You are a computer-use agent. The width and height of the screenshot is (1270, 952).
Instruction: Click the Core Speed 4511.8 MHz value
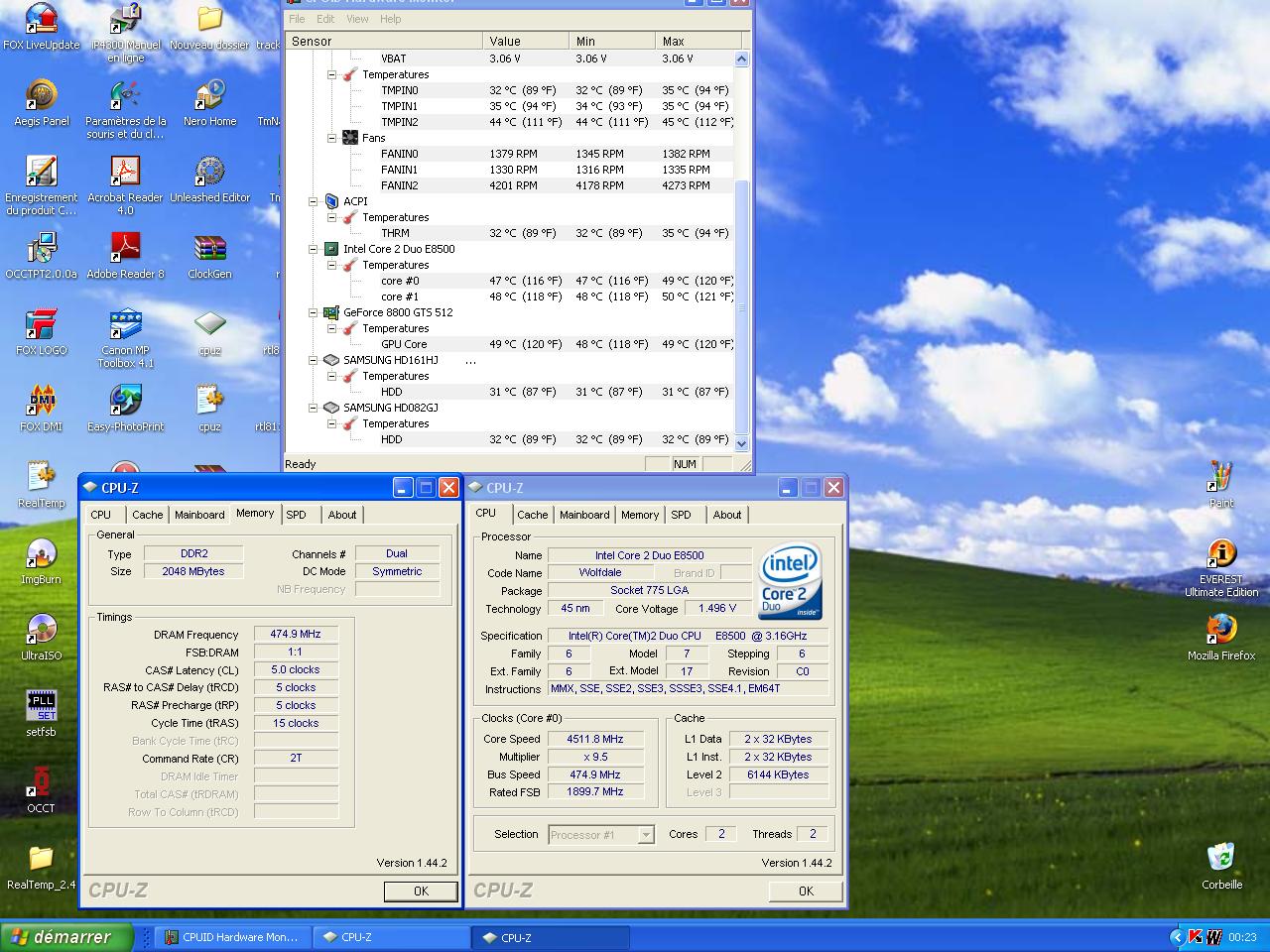pyautogui.click(x=595, y=739)
